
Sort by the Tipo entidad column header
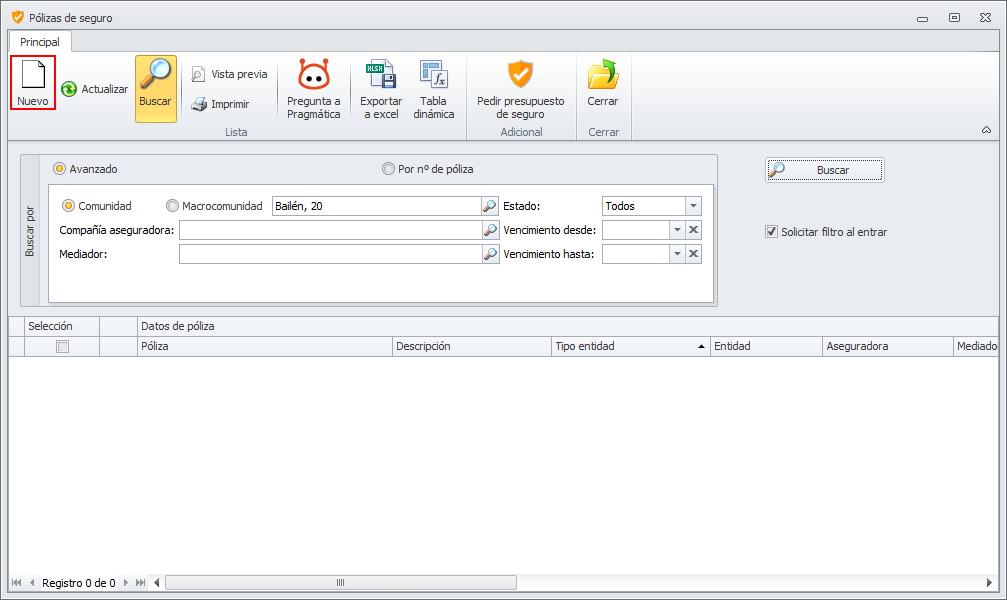(631, 346)
